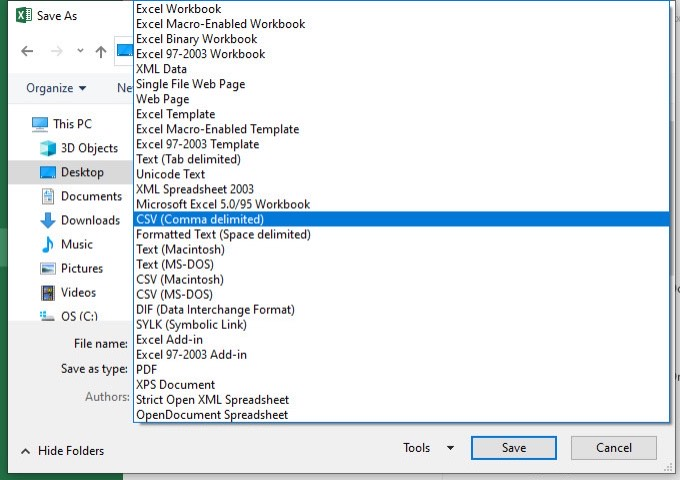Pick Excel 97-2003 Template type
Image resolution: width=680 pixels, height=480 pixels.
pyautogui.click(x=401, y=144)
